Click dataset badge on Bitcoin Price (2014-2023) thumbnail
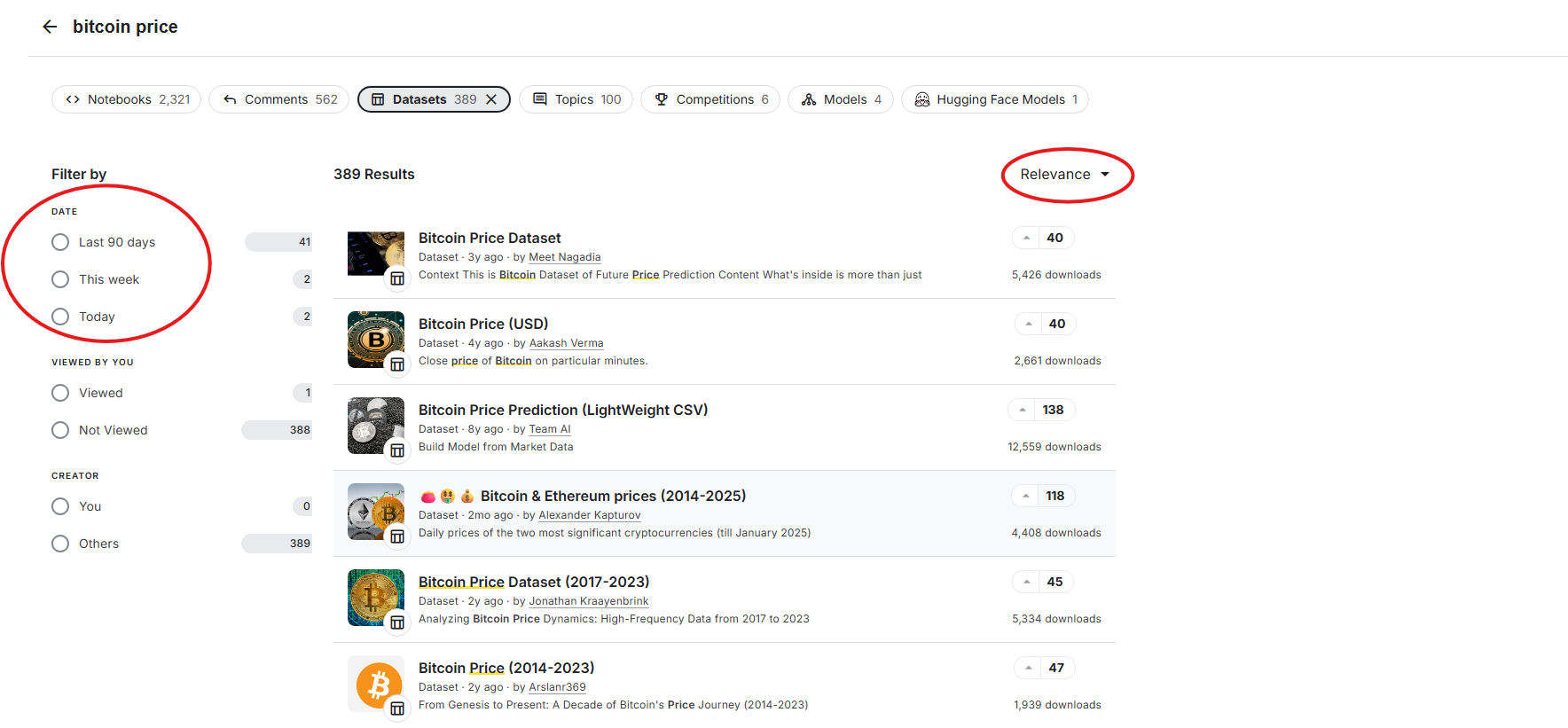The image size is (1568, 728). (397, 708)
